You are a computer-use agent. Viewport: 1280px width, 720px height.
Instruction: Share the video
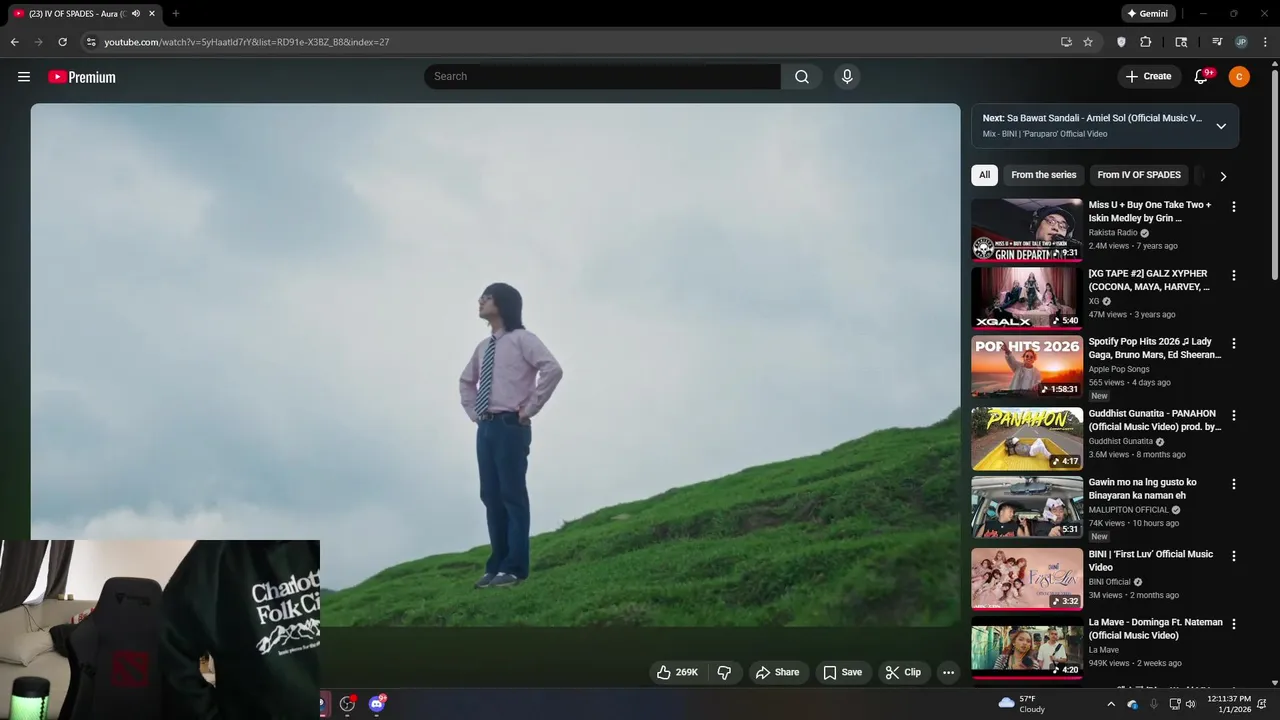point(777,672)
